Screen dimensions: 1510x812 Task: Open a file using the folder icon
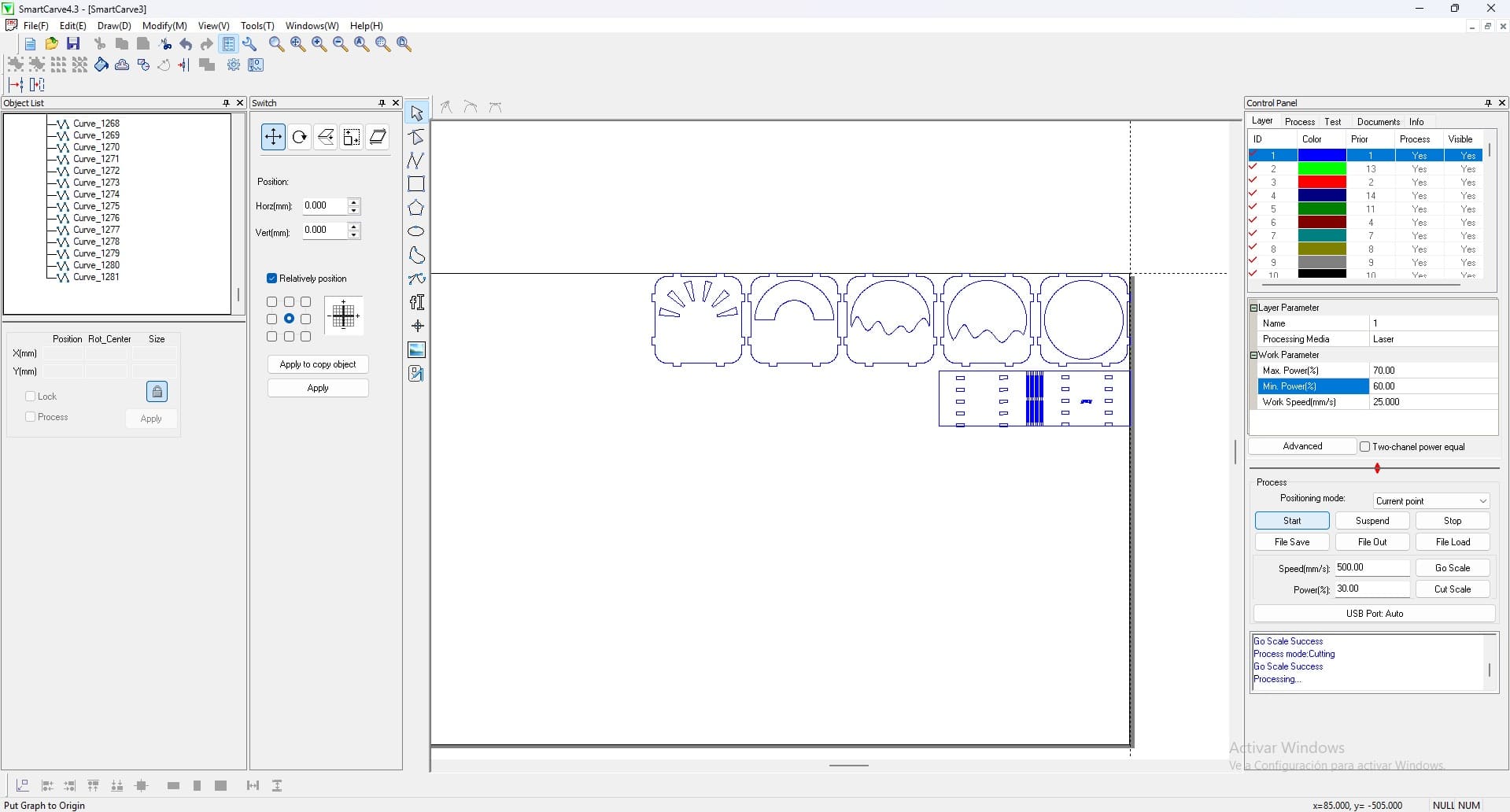51,44
